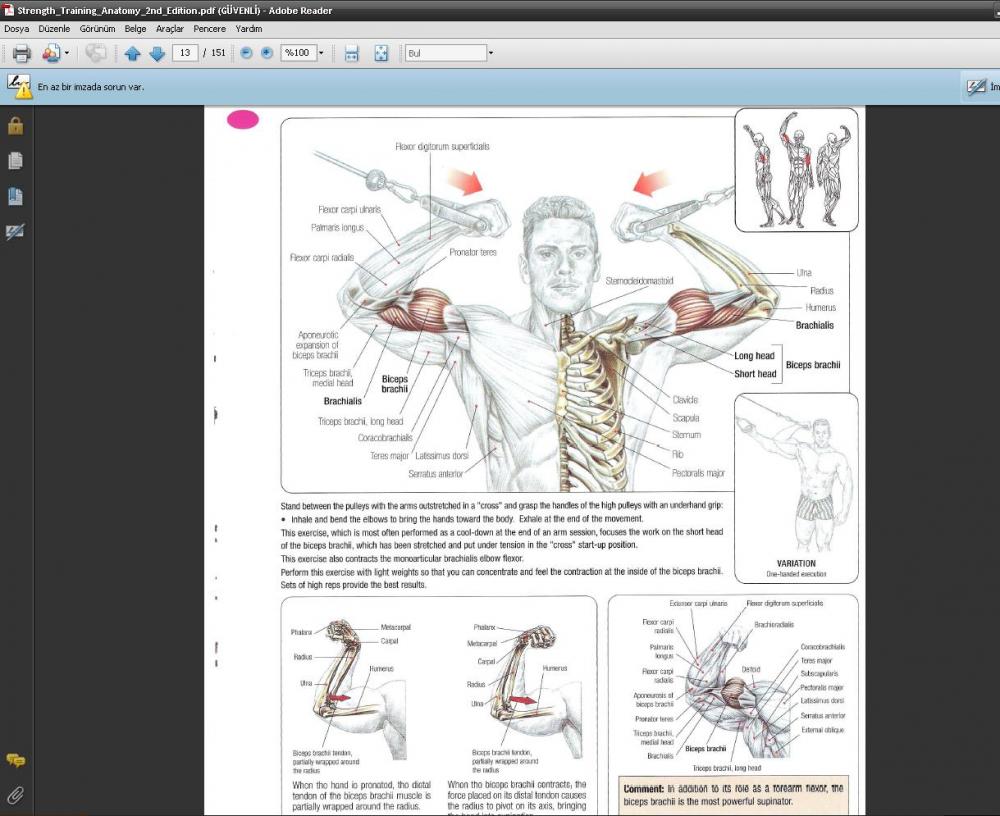Viewport: 1000px width, 816px height.
Task: Open the Belge menu
Action: coord(135,29)
